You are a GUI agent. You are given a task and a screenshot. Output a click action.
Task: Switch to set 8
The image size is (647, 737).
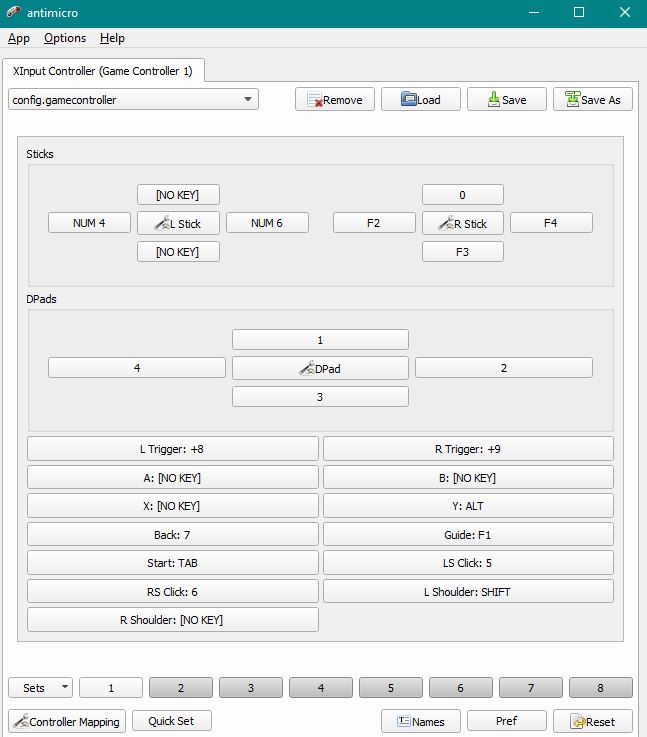click(601, 688)
